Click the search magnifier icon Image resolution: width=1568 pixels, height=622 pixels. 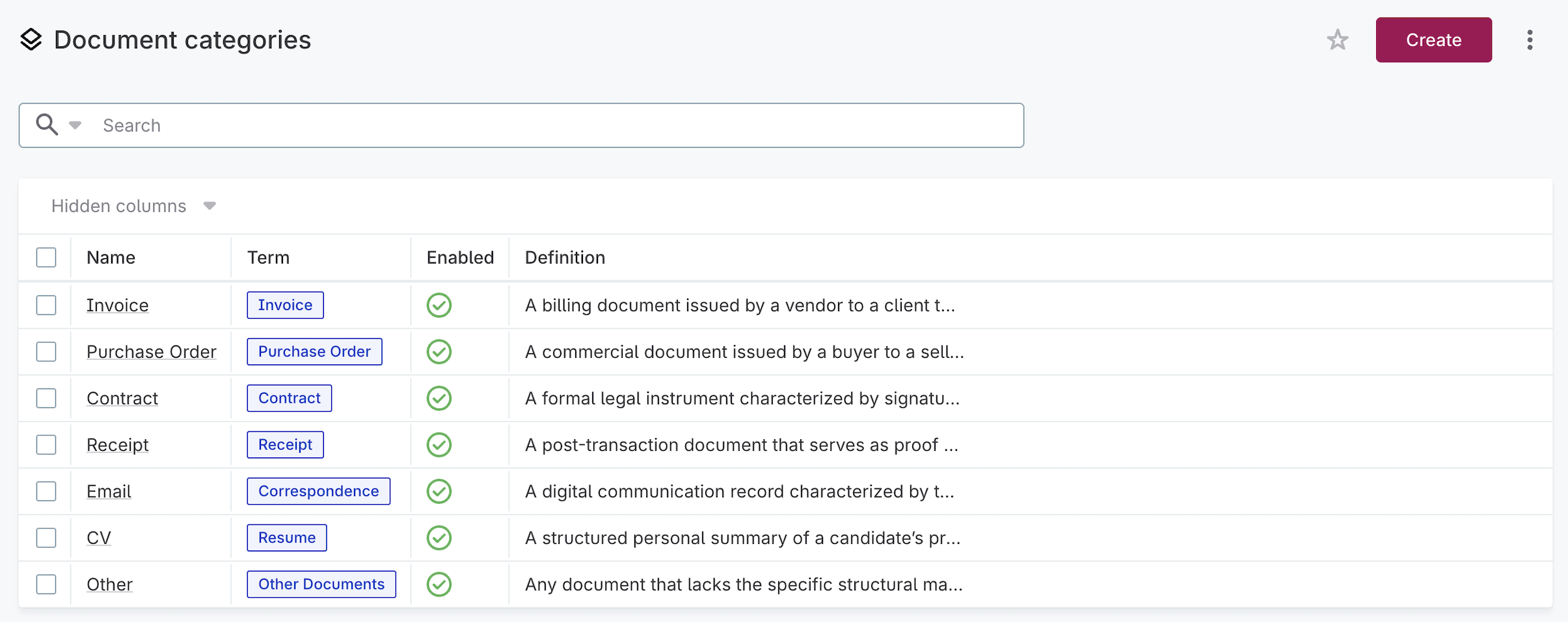click(x=46, y=124)
